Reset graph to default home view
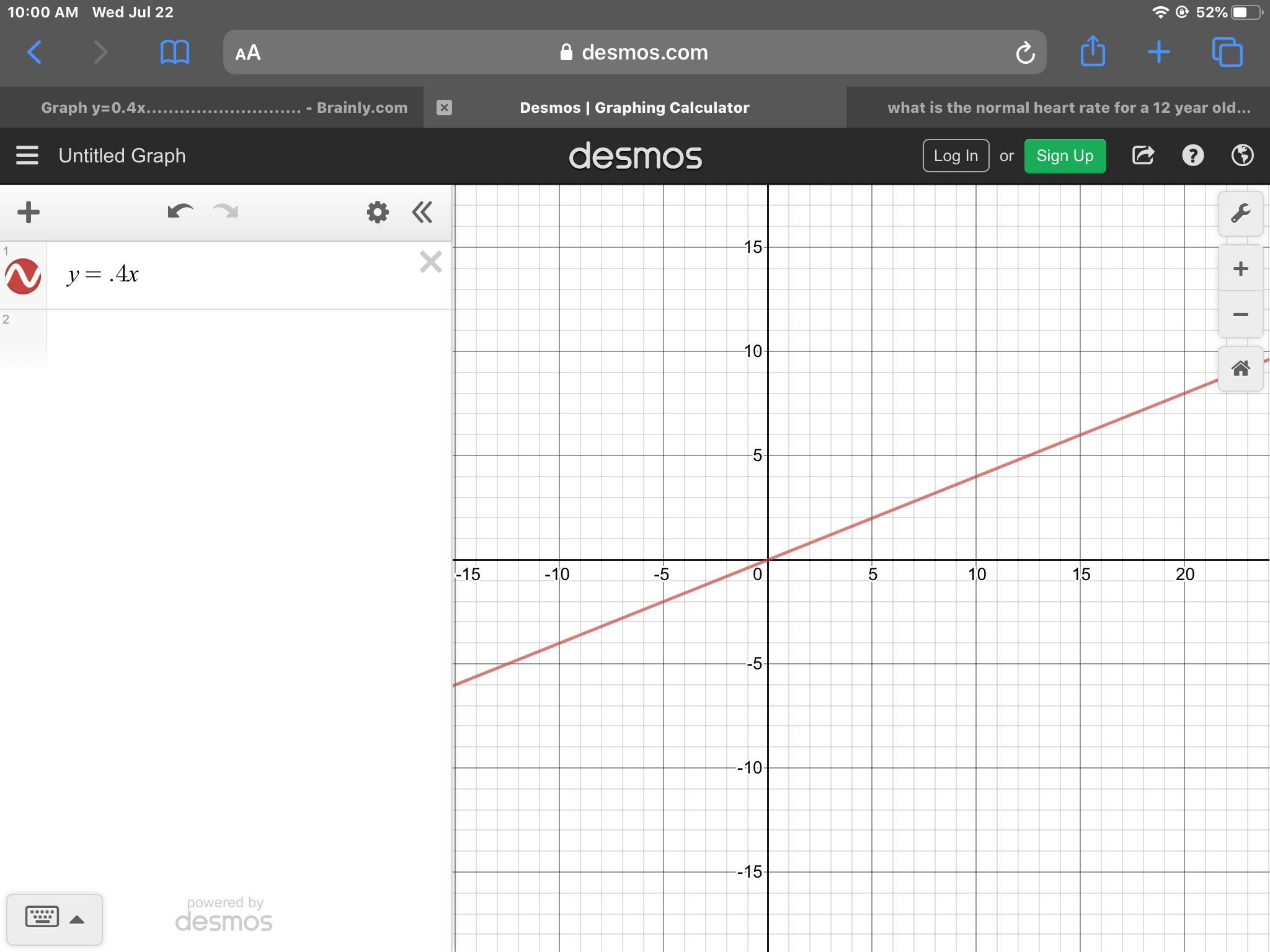 [x=1240, y=369]
